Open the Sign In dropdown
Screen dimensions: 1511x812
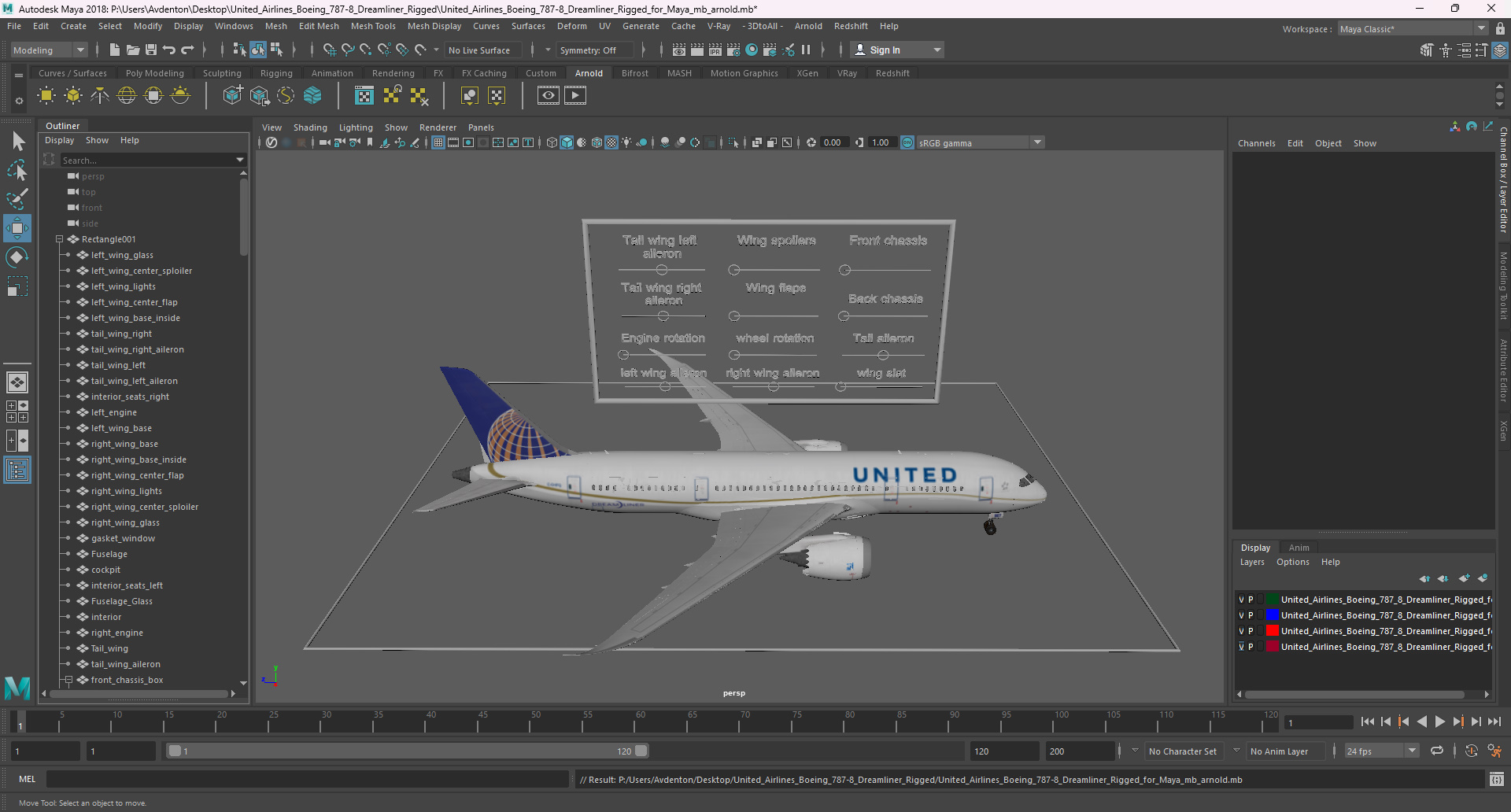898,50
